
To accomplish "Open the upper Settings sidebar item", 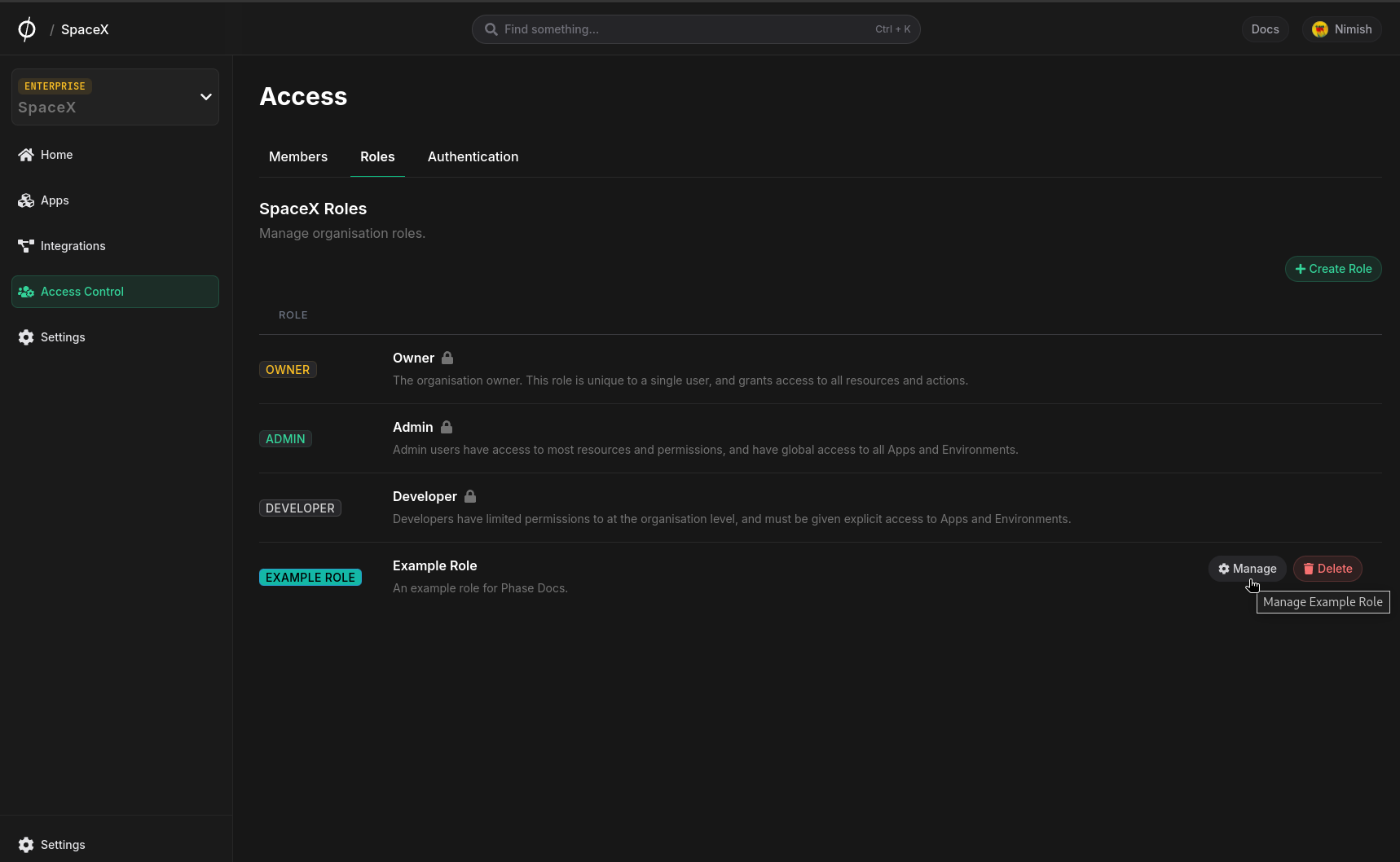I will pyautogui.click(x=115, y=337).
